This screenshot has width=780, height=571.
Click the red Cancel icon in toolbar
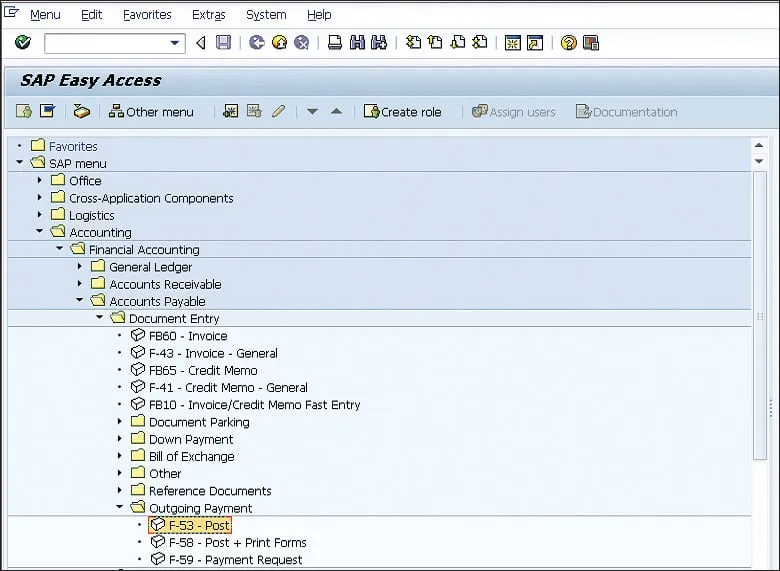(301, 43)
